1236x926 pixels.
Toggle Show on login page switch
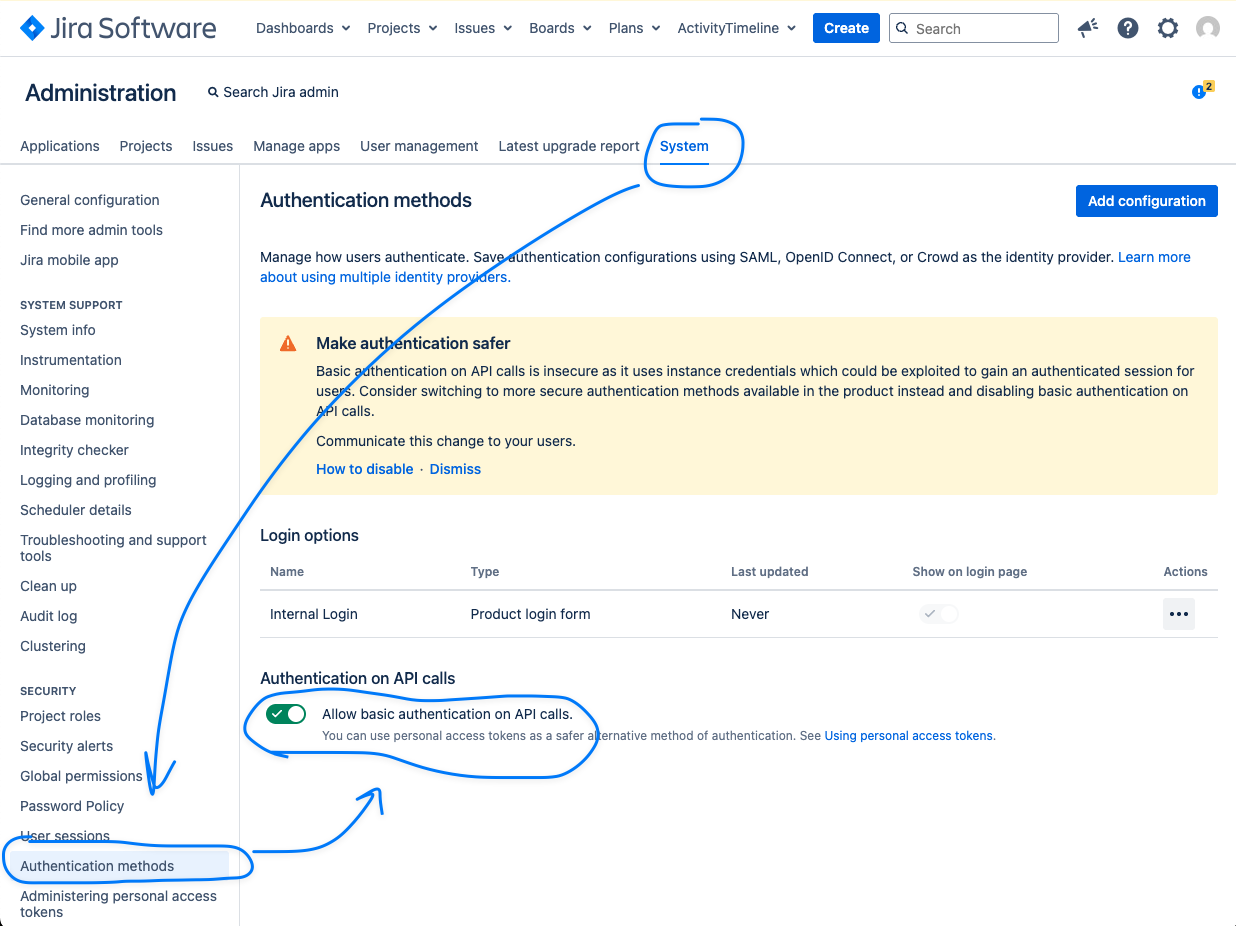[x=939, y=614]
